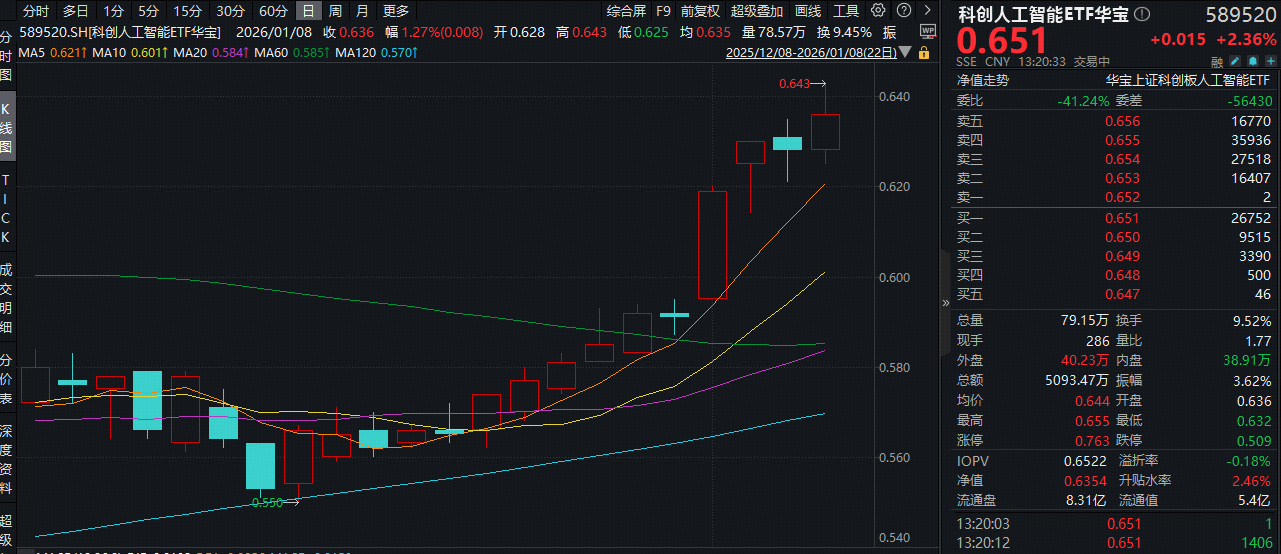Screen dimensions: 1281x554
Task: Expand the 前复权 adjustment dropdown
Action: tap(700, 11)
